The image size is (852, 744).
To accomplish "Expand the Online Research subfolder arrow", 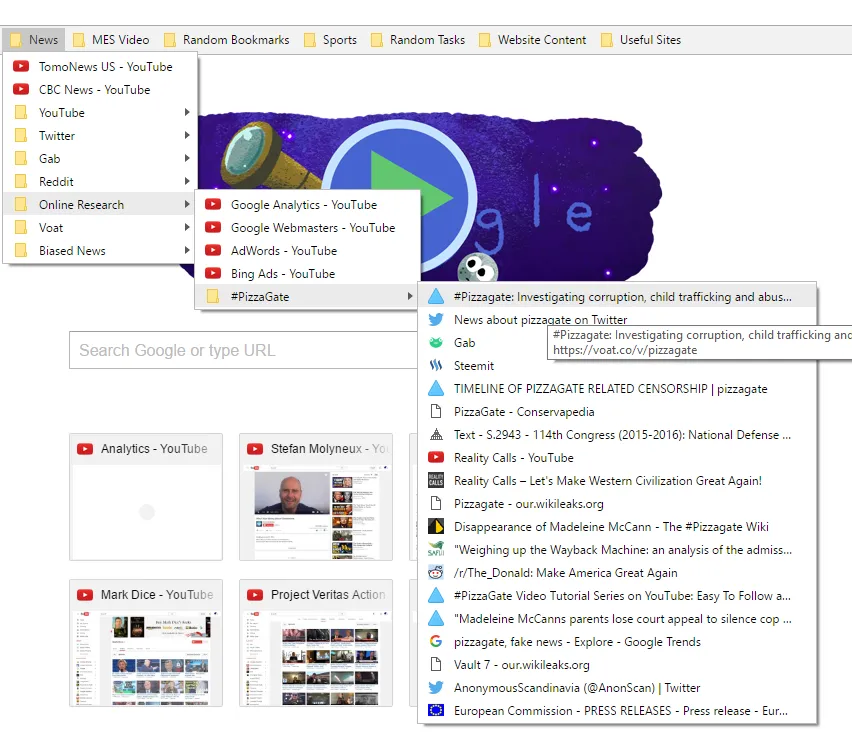I will pyautogui.click(x=187, y=204).
